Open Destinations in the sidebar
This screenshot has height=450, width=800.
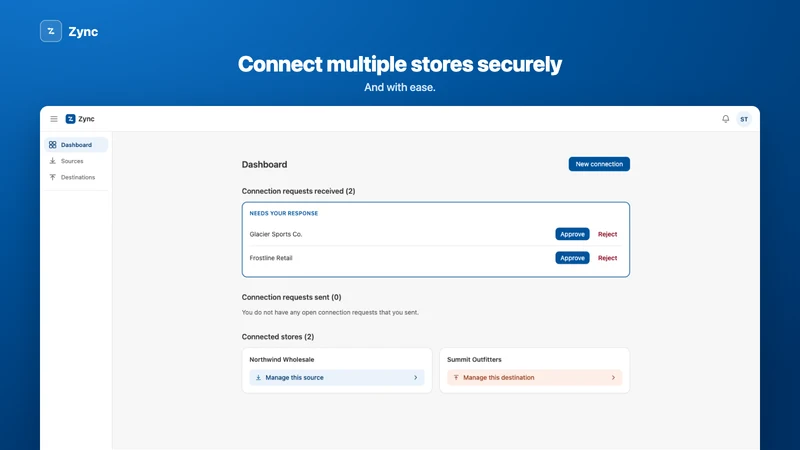click(76, 177)
